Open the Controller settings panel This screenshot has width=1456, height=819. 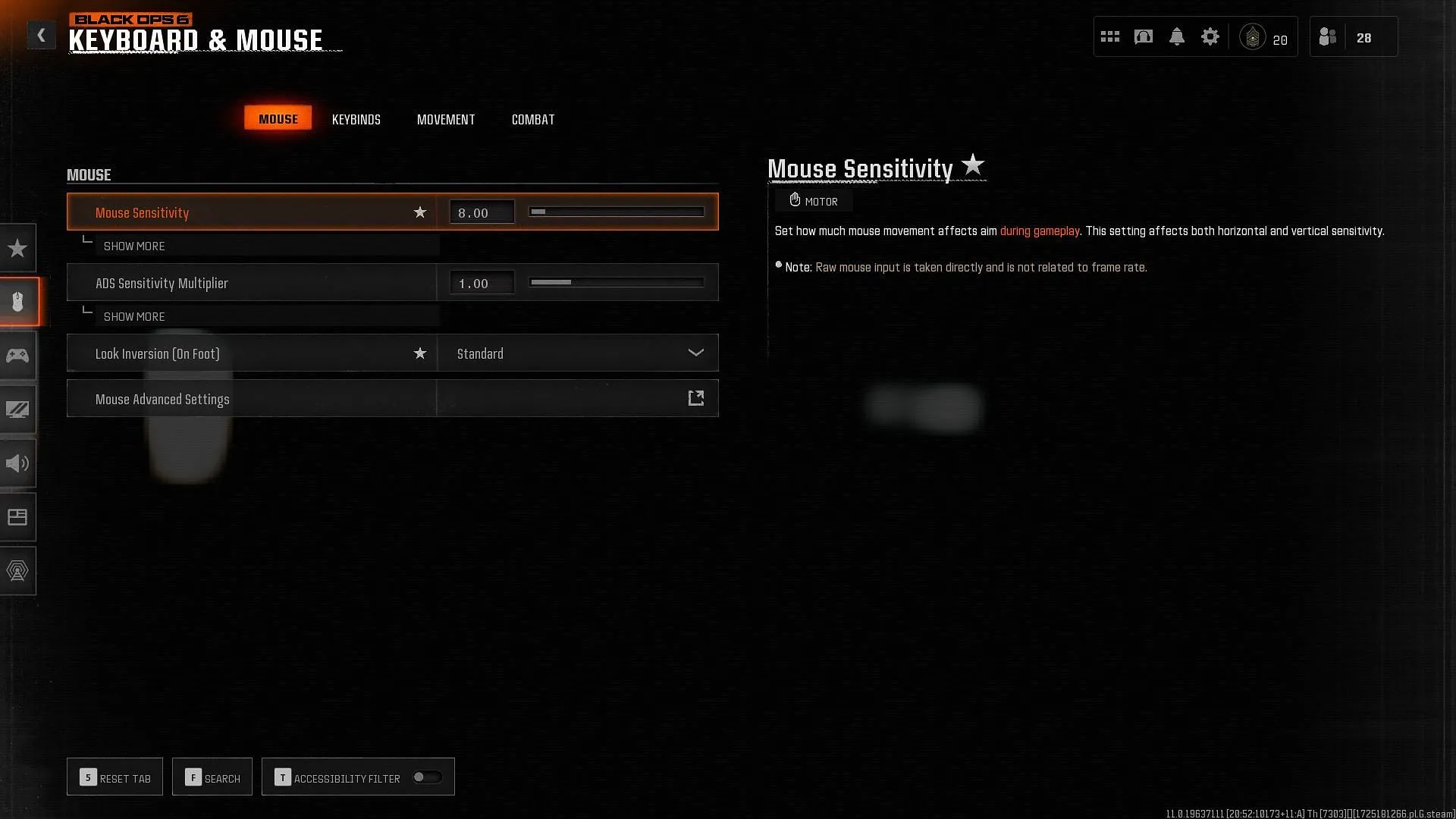(x=17, y=355)
